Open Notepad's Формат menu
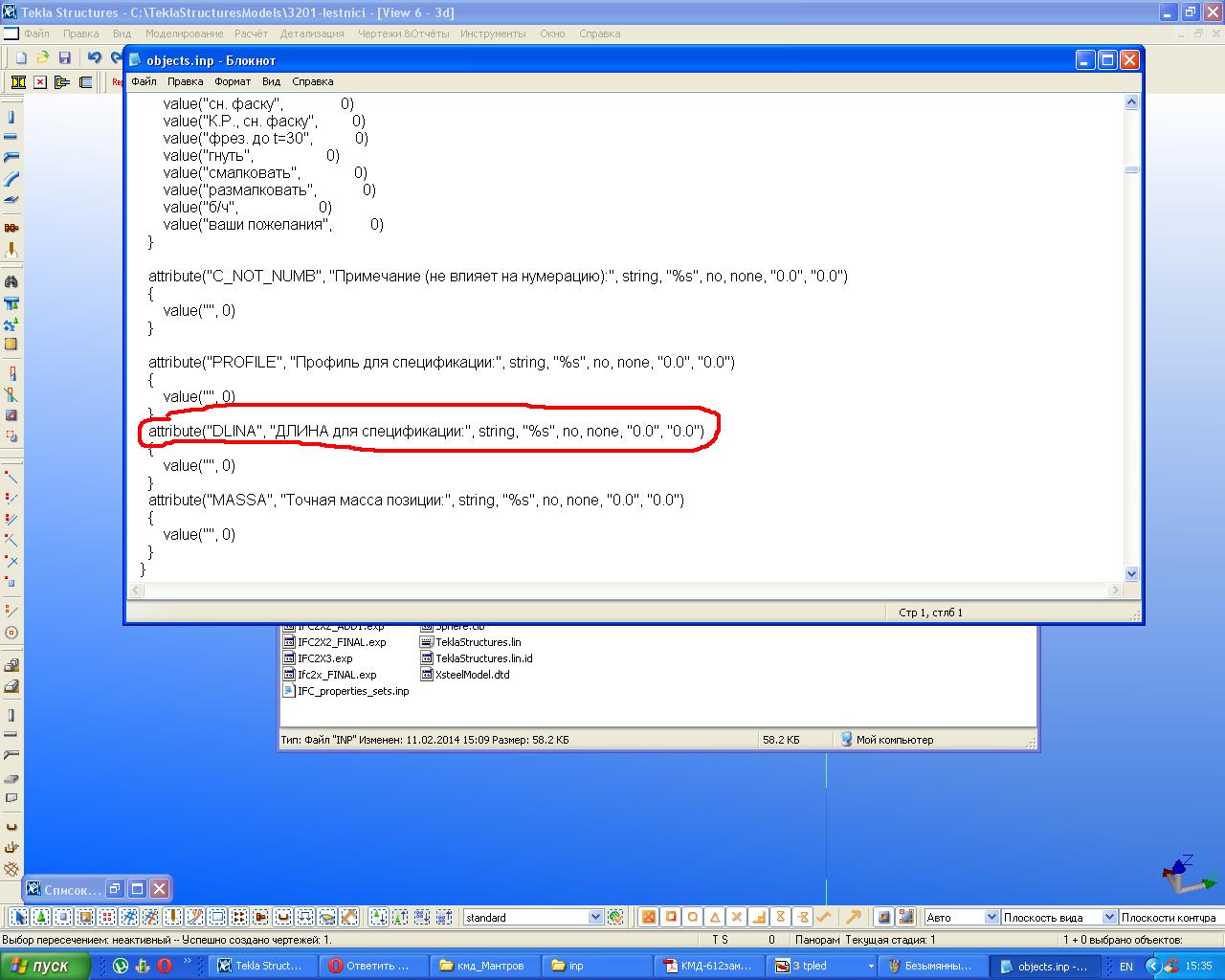 tap(233, 81)
